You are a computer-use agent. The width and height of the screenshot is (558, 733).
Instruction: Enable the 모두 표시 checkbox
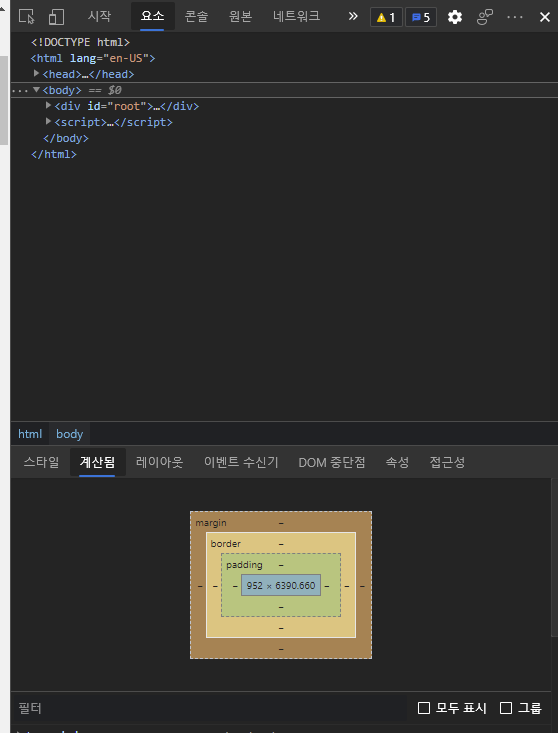pyautogui.click(x=424, y=708)
